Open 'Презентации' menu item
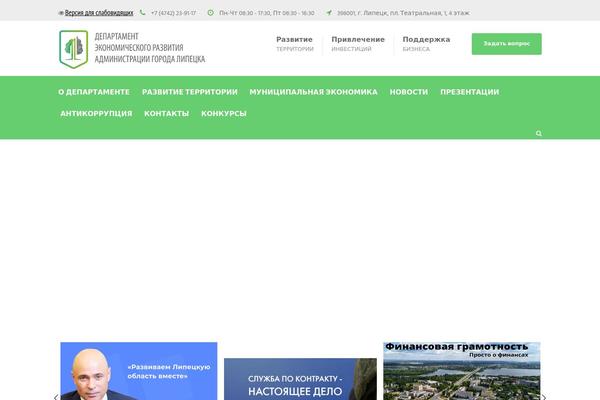This screenshot has height=400, width=600. pos(470,92)
